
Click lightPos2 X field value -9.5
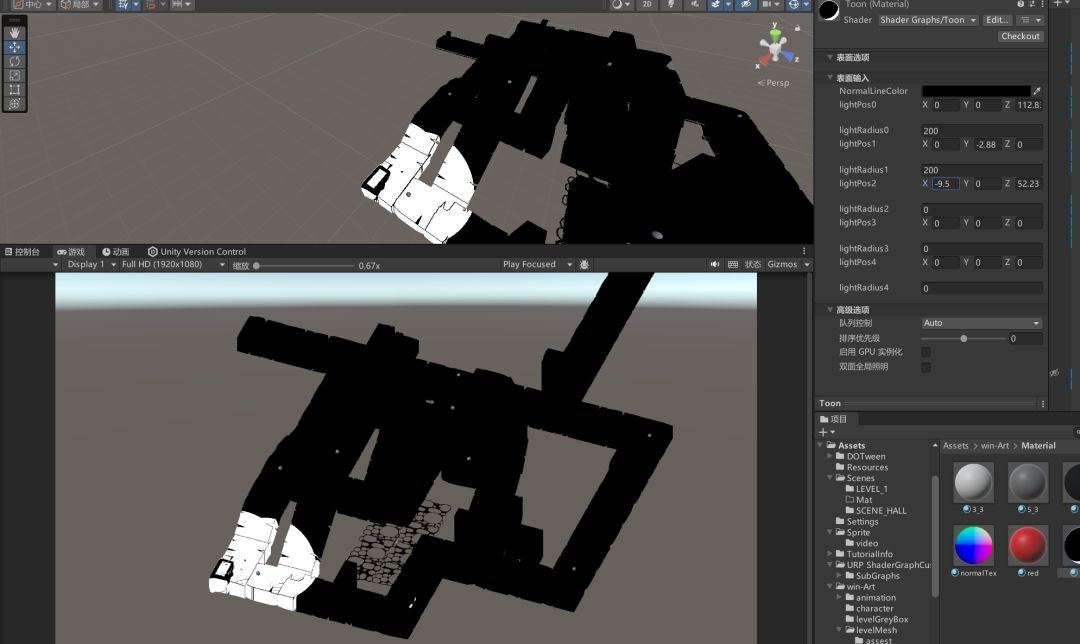coord(946,184)
